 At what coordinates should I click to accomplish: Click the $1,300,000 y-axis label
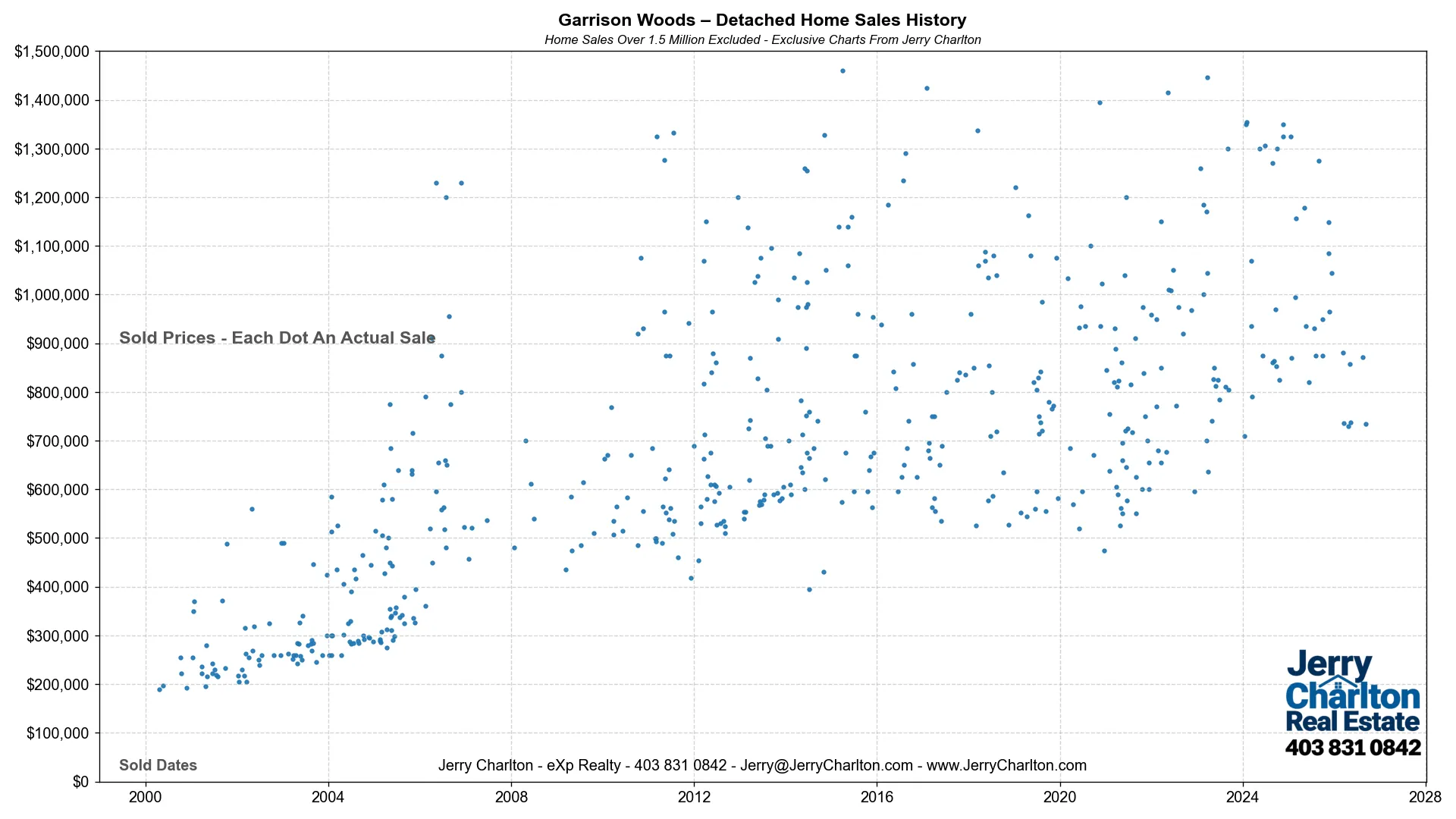coord(52,149)
